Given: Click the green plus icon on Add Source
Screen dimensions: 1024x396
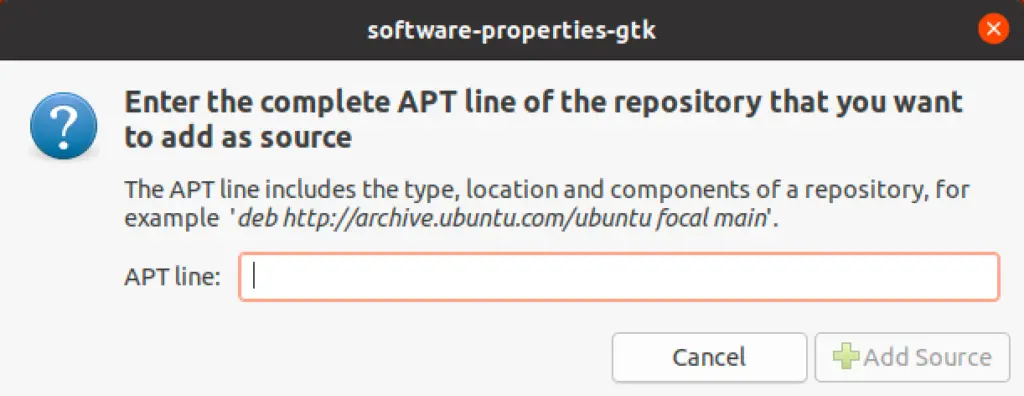Looking at the screenshot, I should tap(846, 357).
